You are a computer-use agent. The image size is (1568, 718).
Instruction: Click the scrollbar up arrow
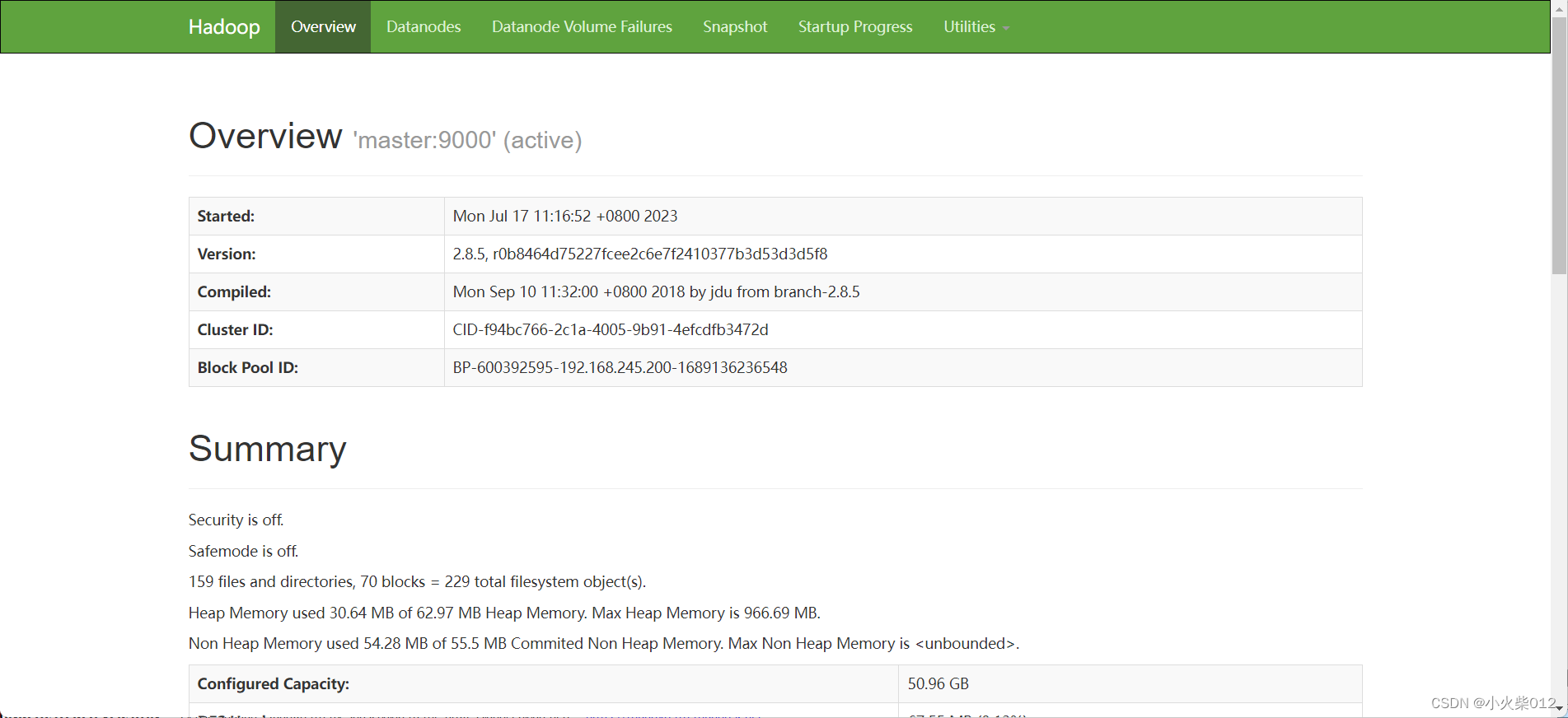[x=1559, y=7]
